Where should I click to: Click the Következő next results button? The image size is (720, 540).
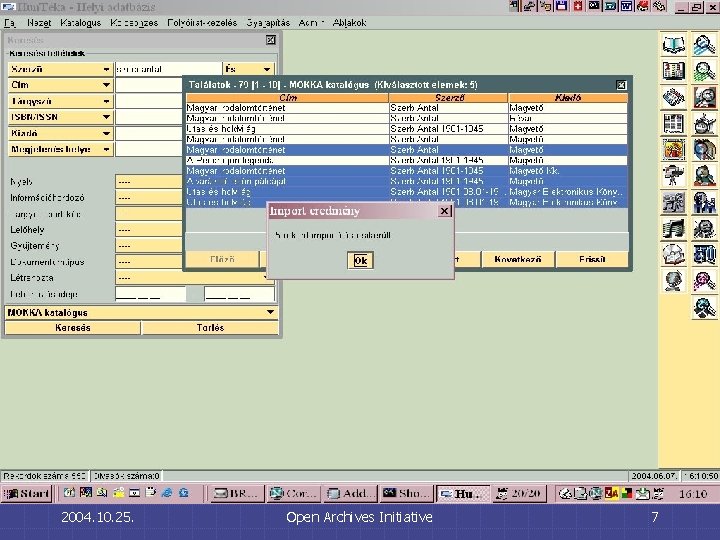tap(517, 259)
